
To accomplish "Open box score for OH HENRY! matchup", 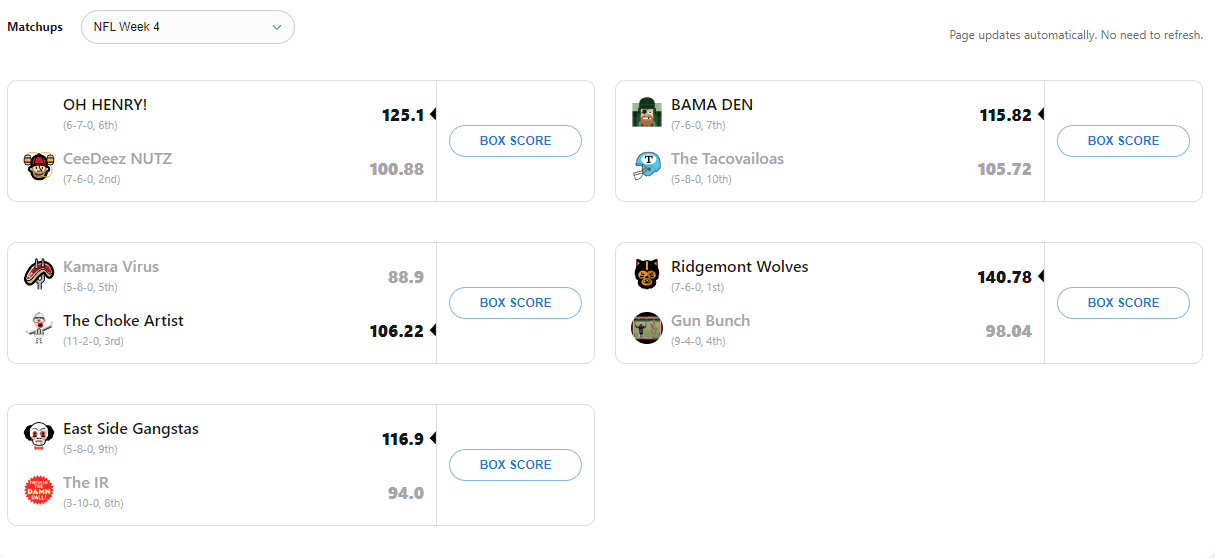I will 515,141.
